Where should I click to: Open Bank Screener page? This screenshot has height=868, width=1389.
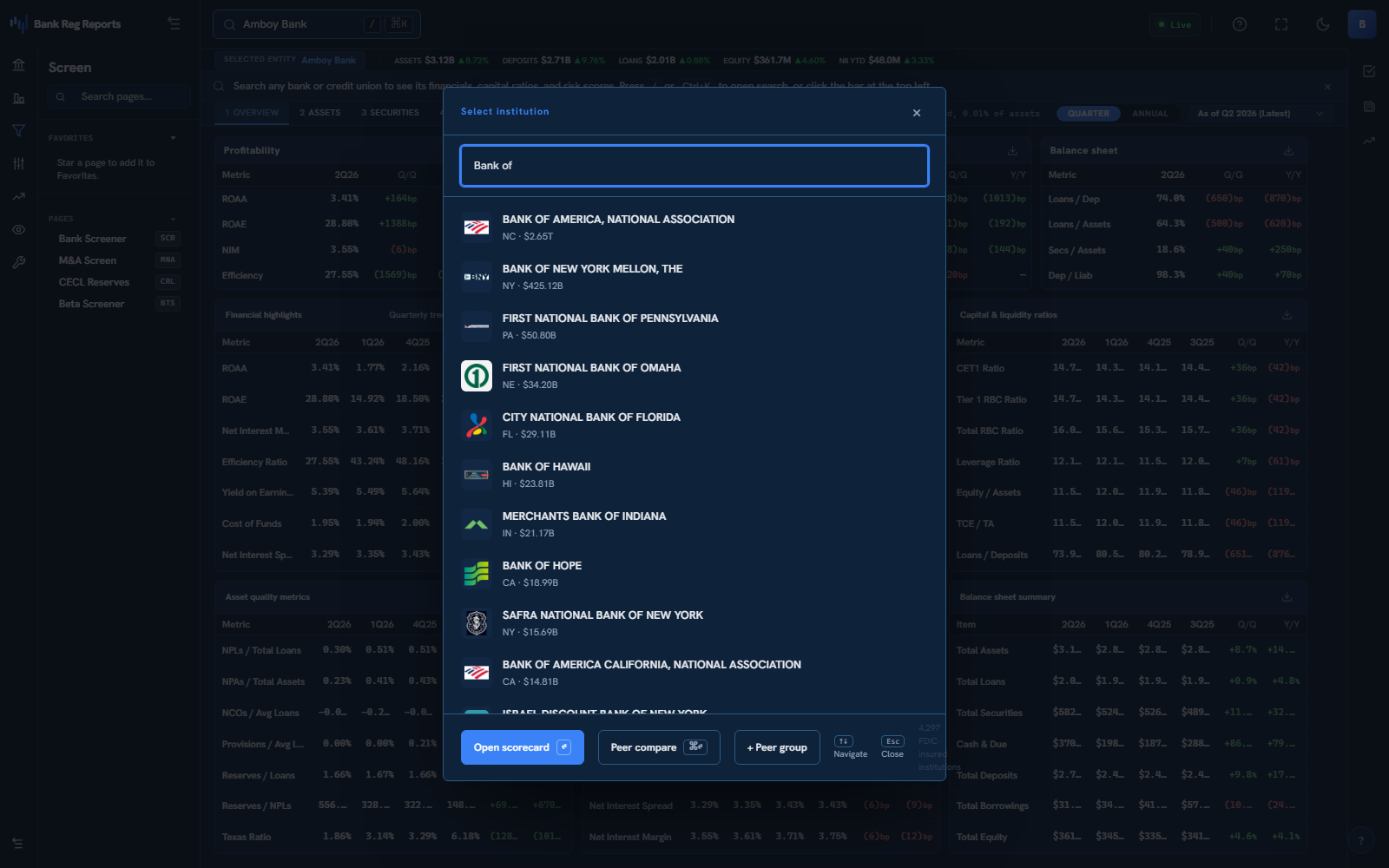tap(118, 239)
